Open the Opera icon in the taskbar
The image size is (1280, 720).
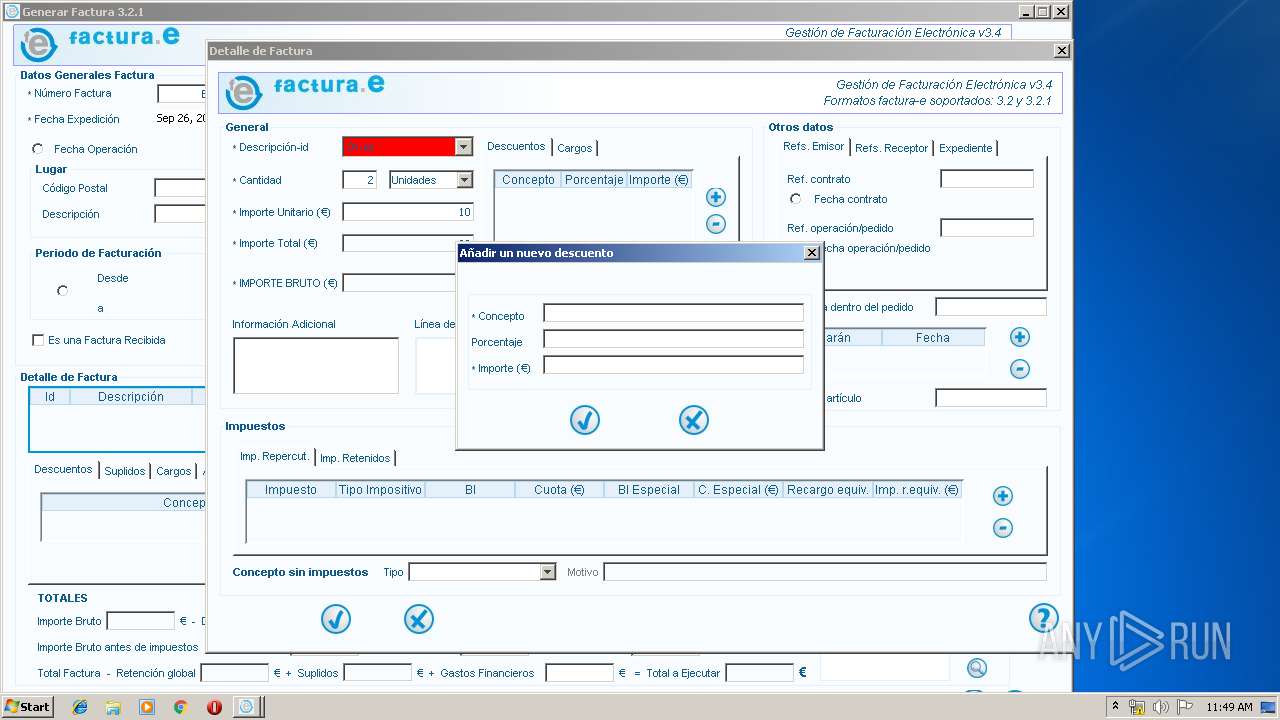tap(214, 707)
